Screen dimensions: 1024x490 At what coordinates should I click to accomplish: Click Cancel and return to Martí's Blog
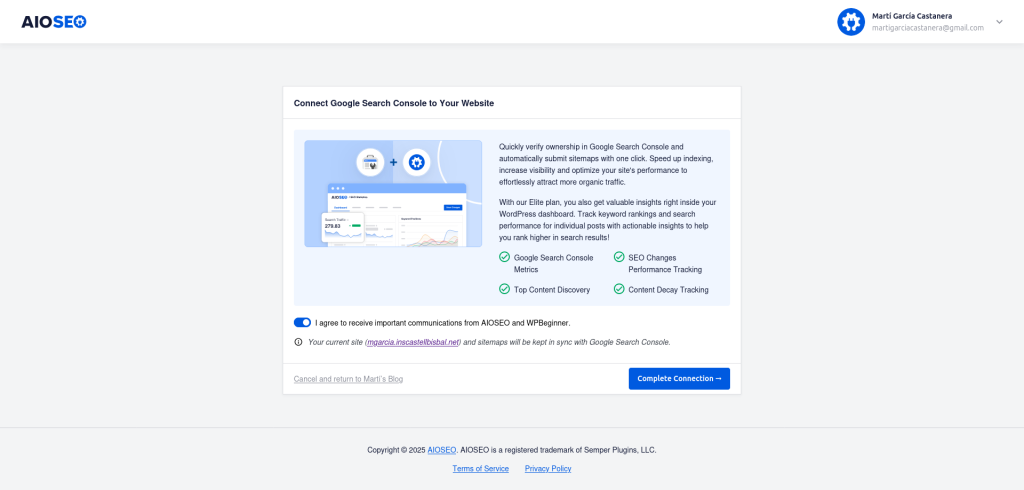pos(348,379)
